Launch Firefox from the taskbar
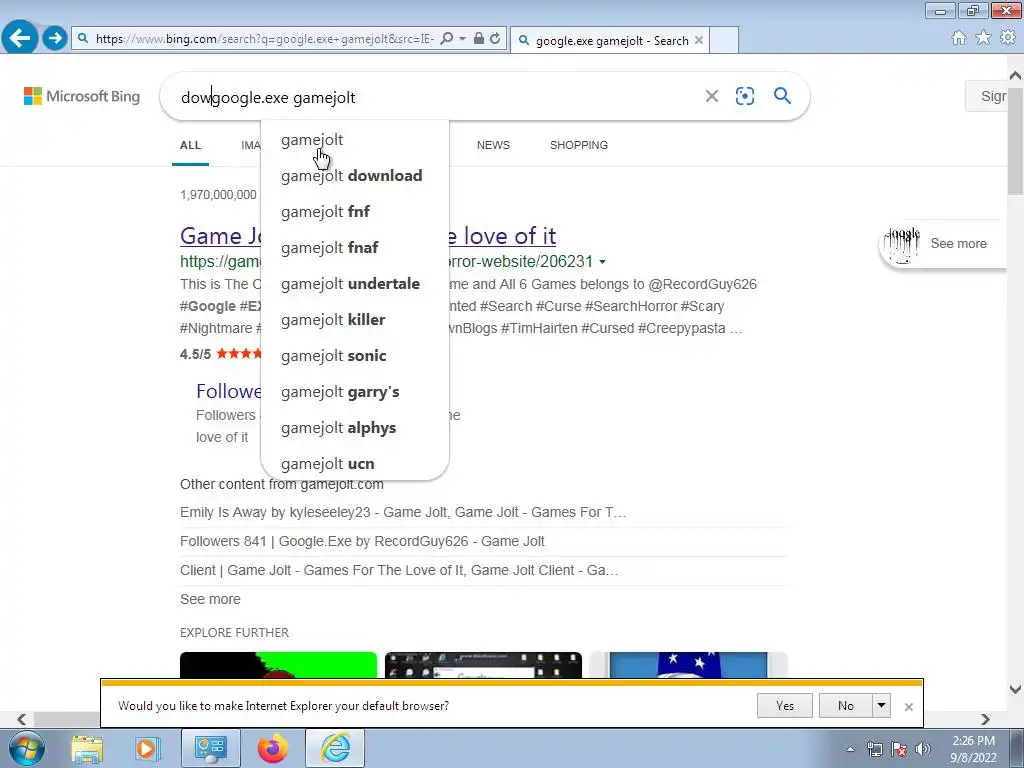Image resolution: width=1024 pixels, height=768 pixels. point(273,749)
